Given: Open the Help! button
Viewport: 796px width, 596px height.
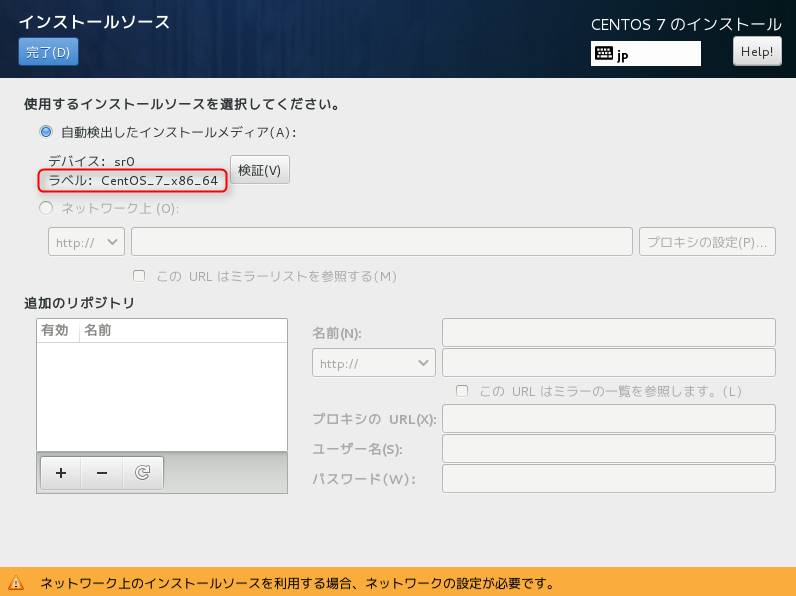Looking at the screenshot, I should click(x=757, y=52).
